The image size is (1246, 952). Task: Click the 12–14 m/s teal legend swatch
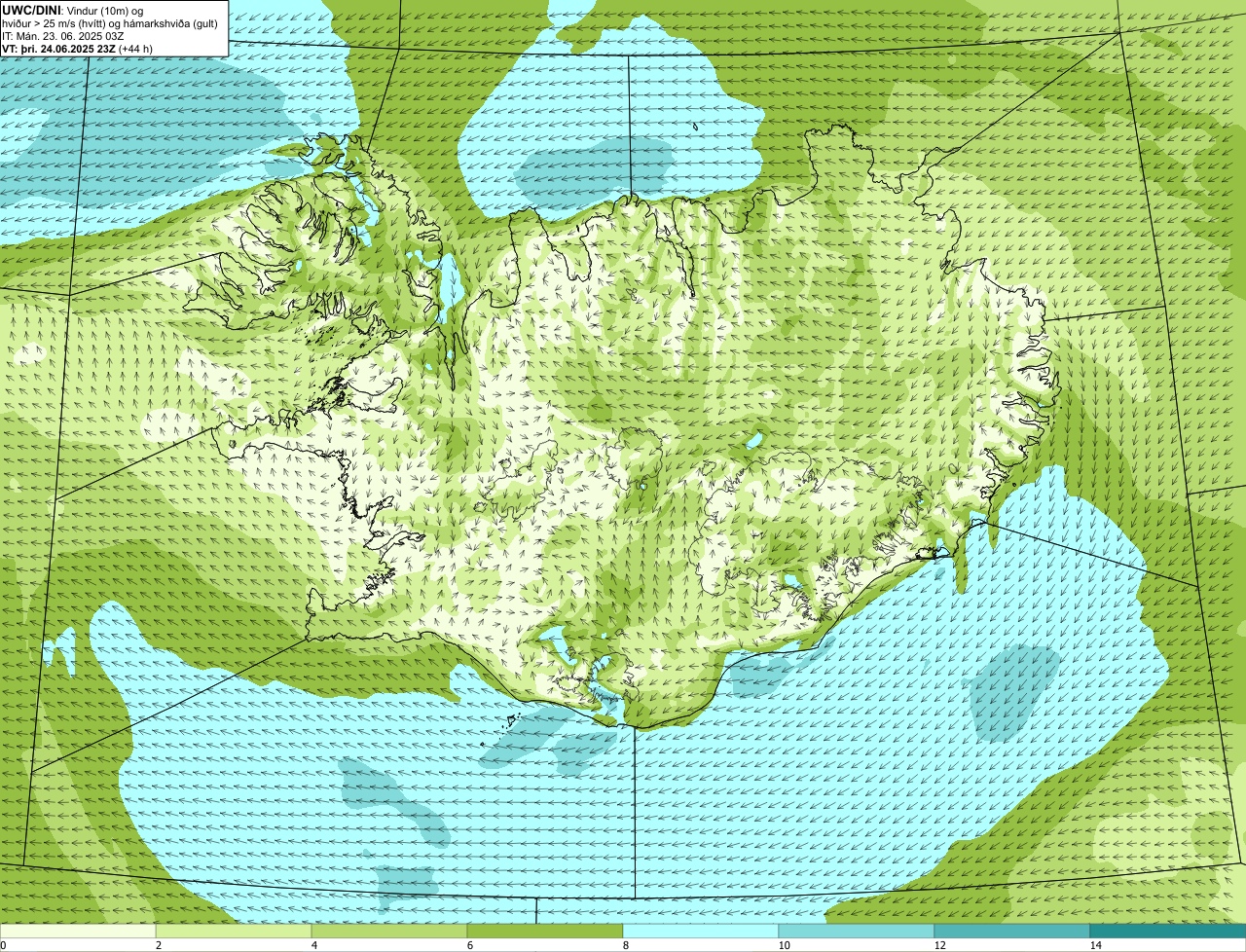coord(1012,931)
